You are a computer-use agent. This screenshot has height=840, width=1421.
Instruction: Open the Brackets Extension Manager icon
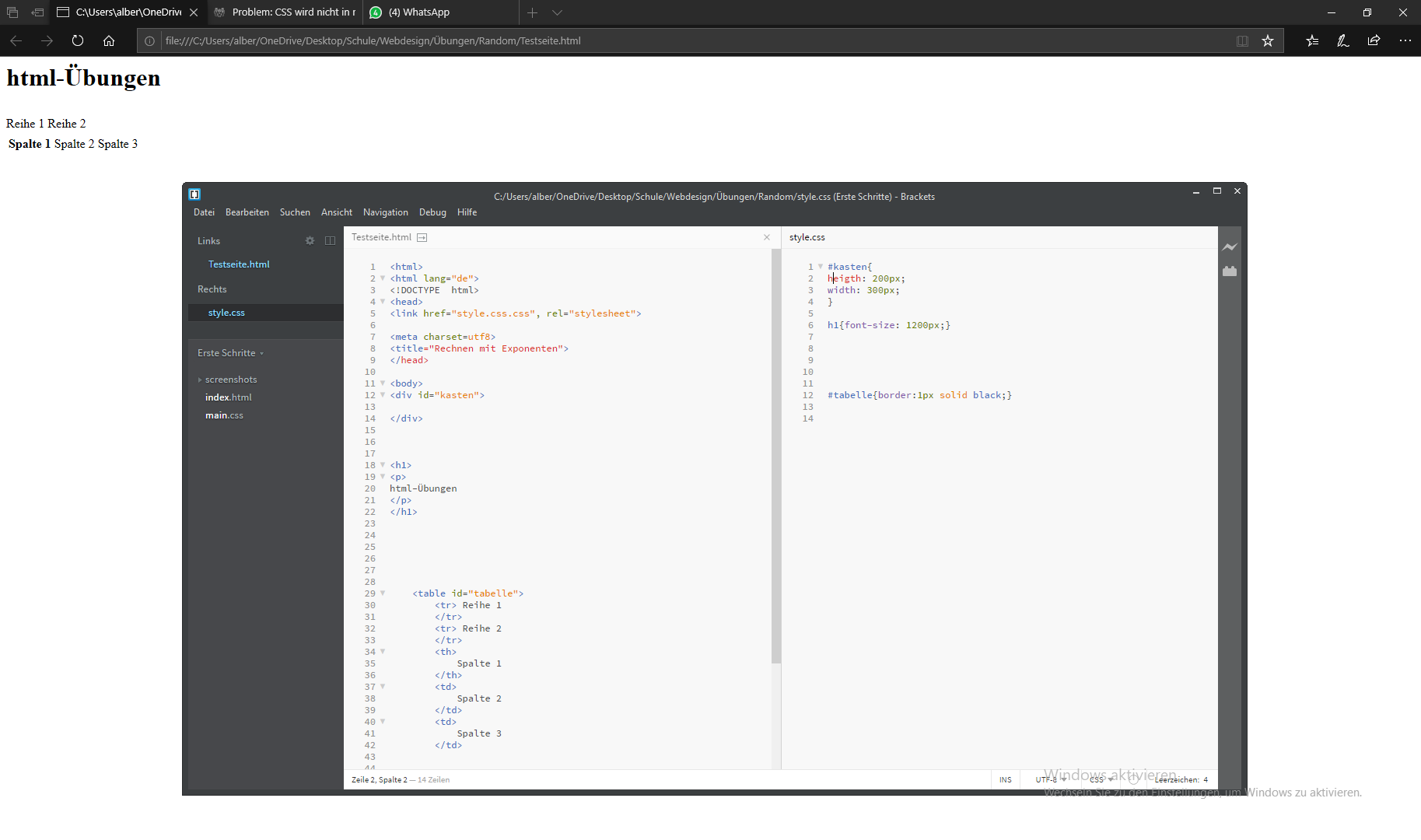coord(1229,271)
